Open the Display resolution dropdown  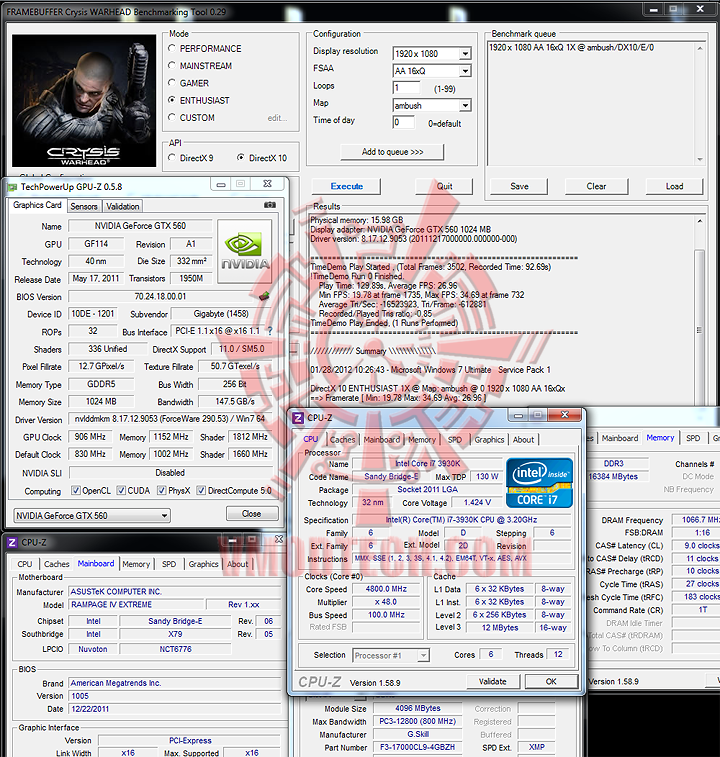pos(465,54)
